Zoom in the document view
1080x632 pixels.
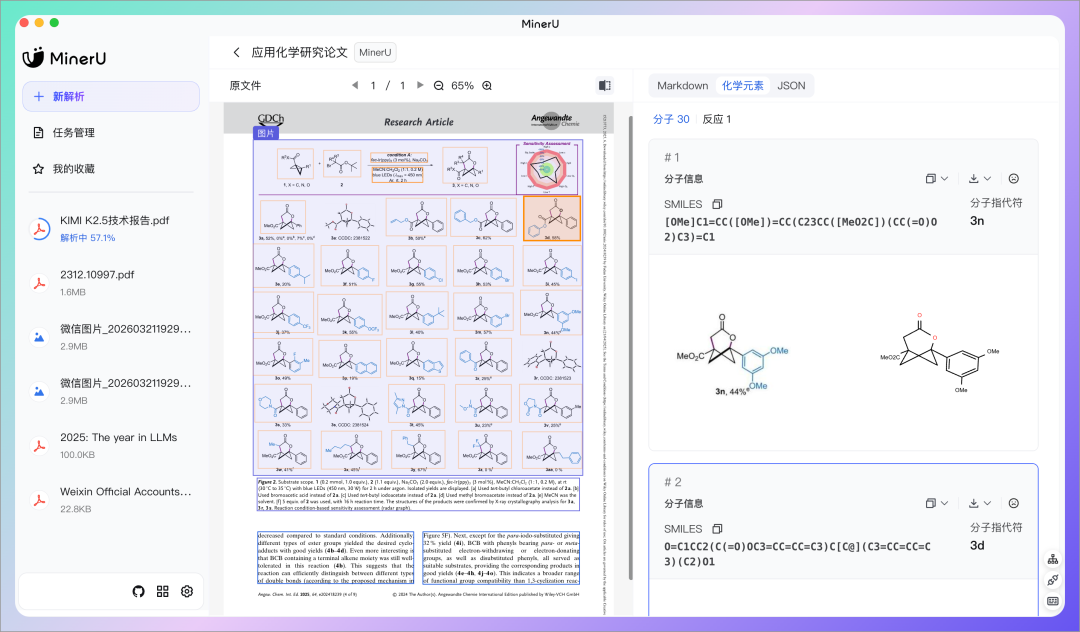coord(487,85)
